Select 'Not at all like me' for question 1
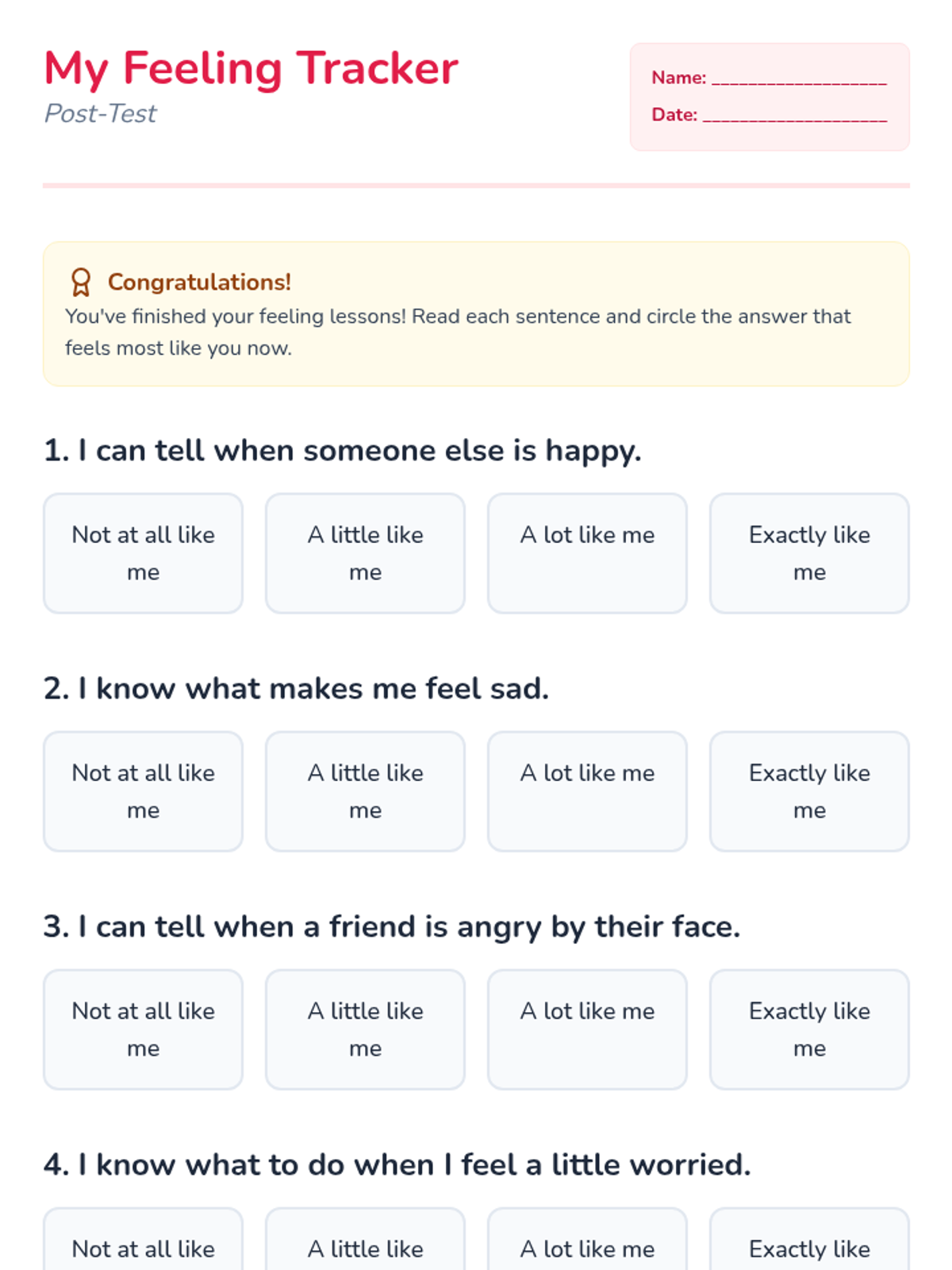This screenshot has height=1270, width=952. point(143,553)
